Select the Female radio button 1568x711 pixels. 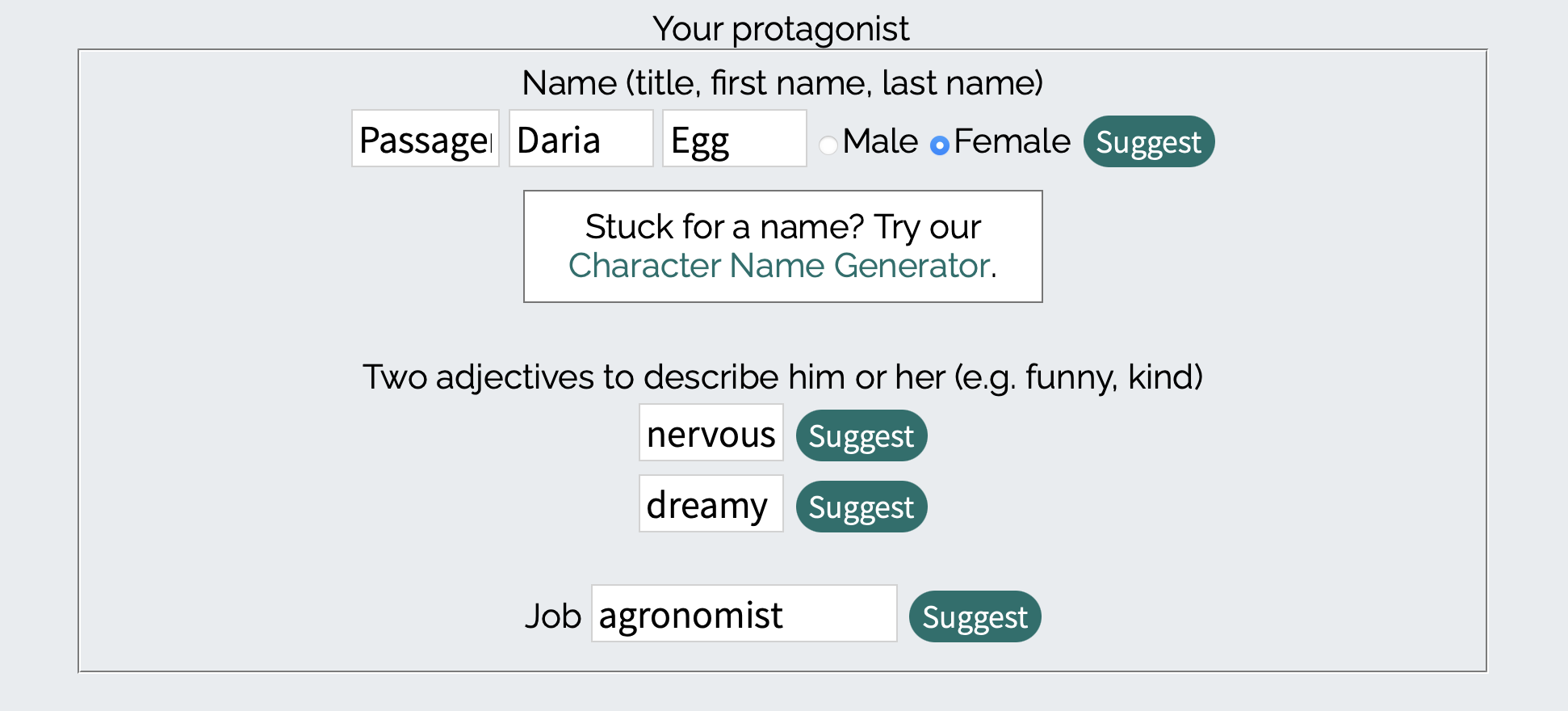939,145
